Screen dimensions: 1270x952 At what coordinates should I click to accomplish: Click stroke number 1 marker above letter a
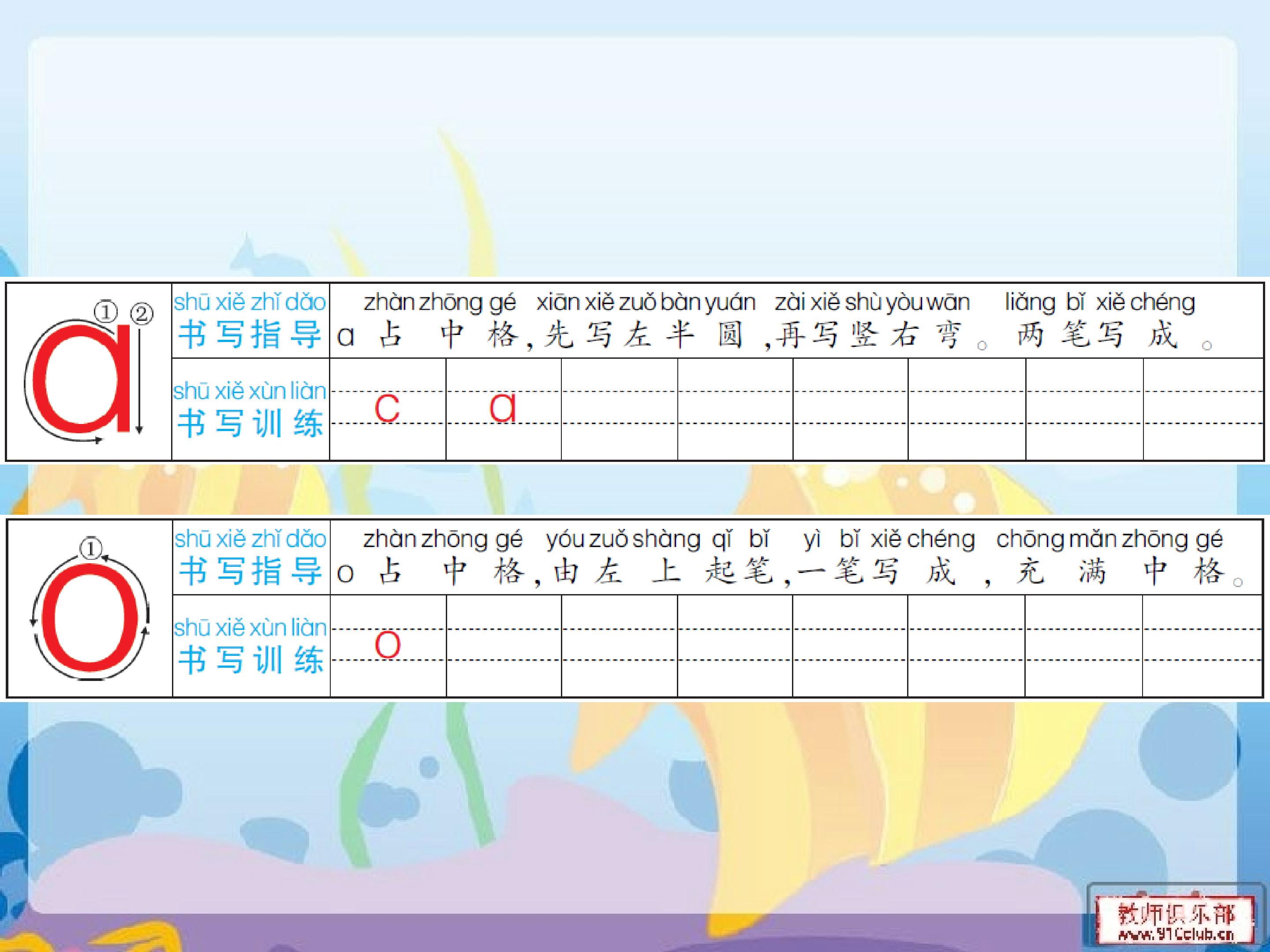[106, 313]
